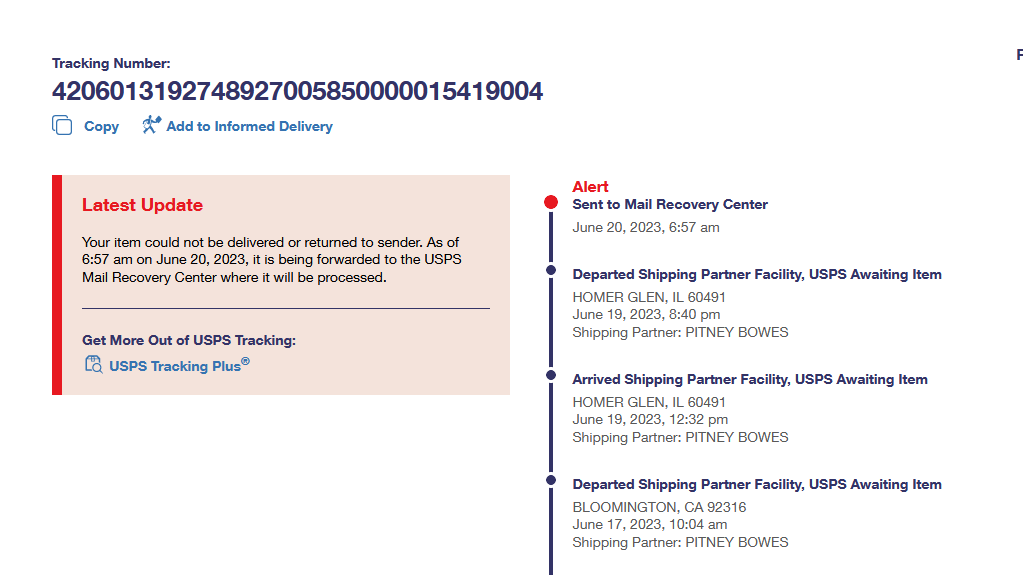Click the undeliverable item message paragraph
1023x575 pixels.
pos(272,260)
